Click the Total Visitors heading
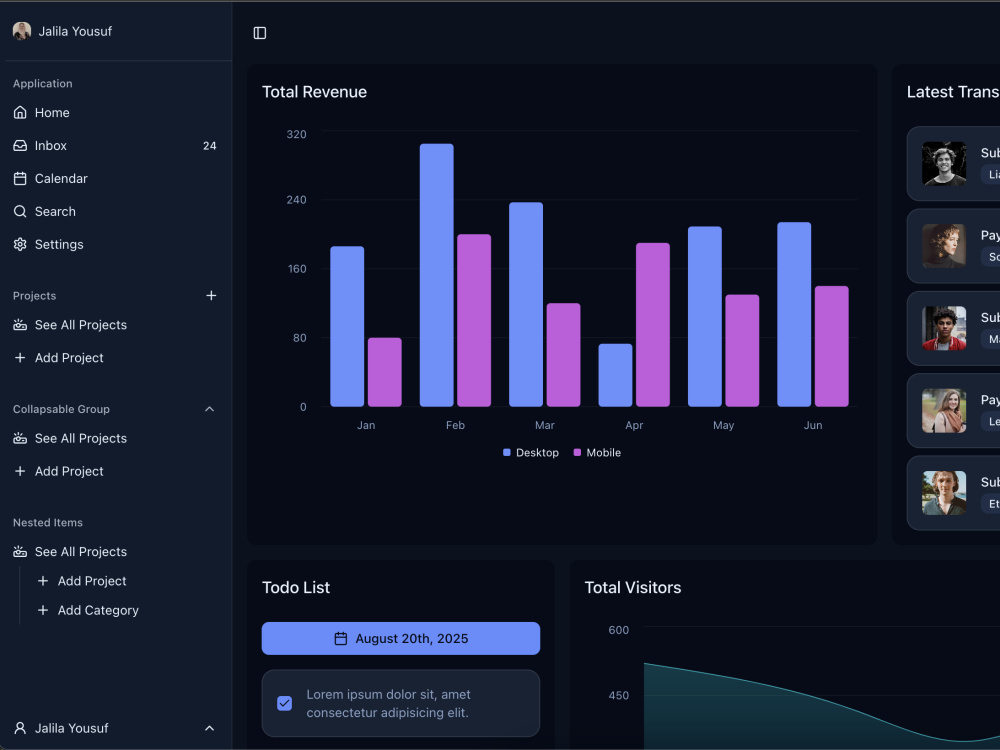 [633, 587]
